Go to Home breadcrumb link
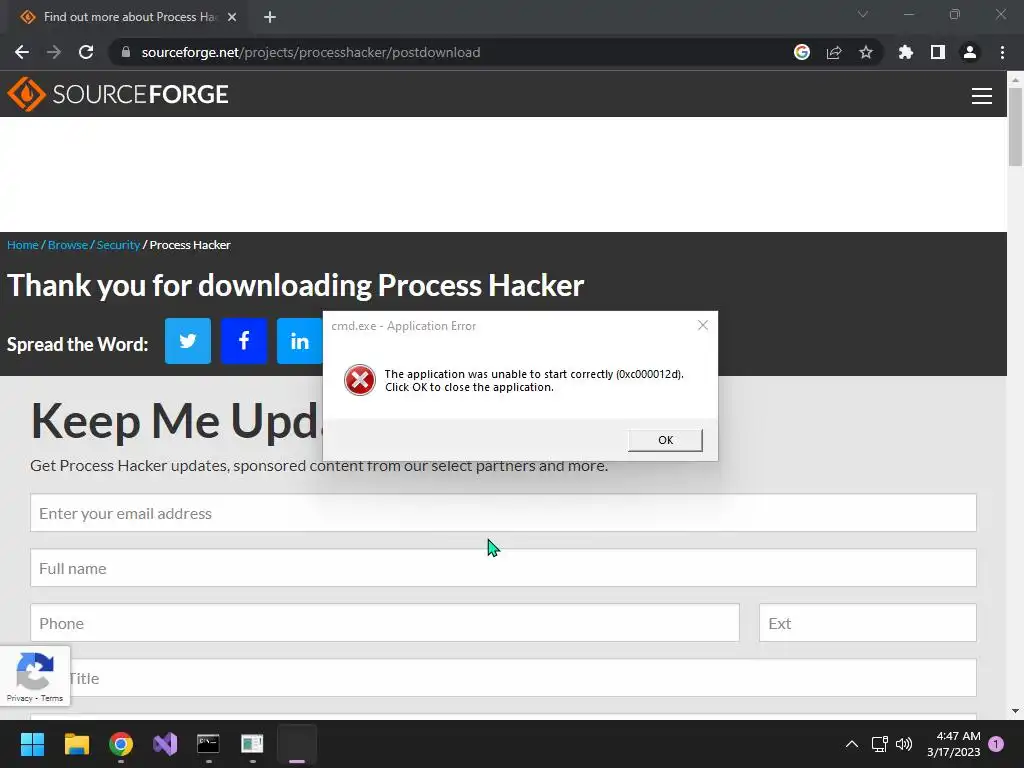This screenshot has height=768, width=1024. [23, 245]
